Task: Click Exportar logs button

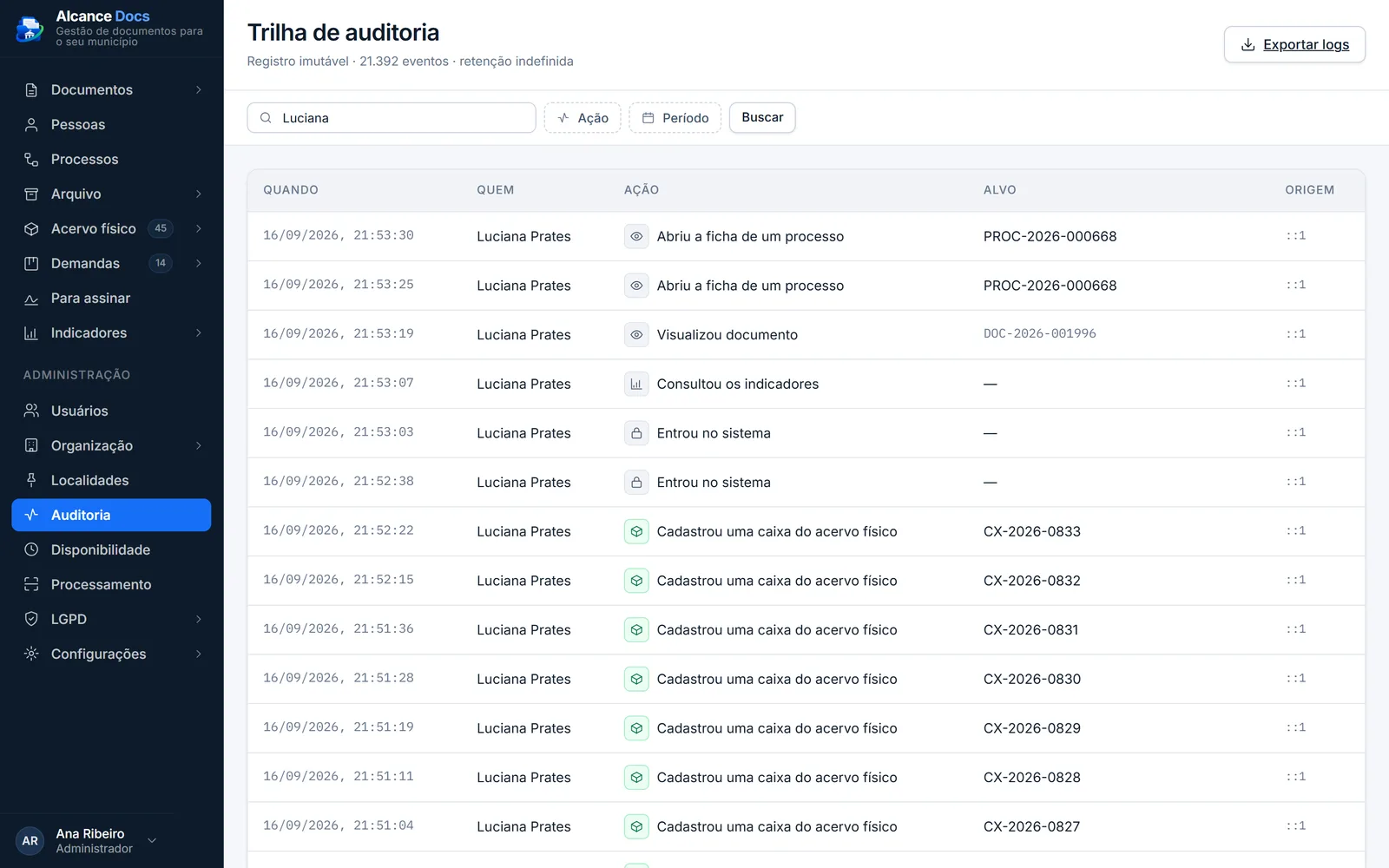Action: pyautogui.click(x=1294, y=44)
